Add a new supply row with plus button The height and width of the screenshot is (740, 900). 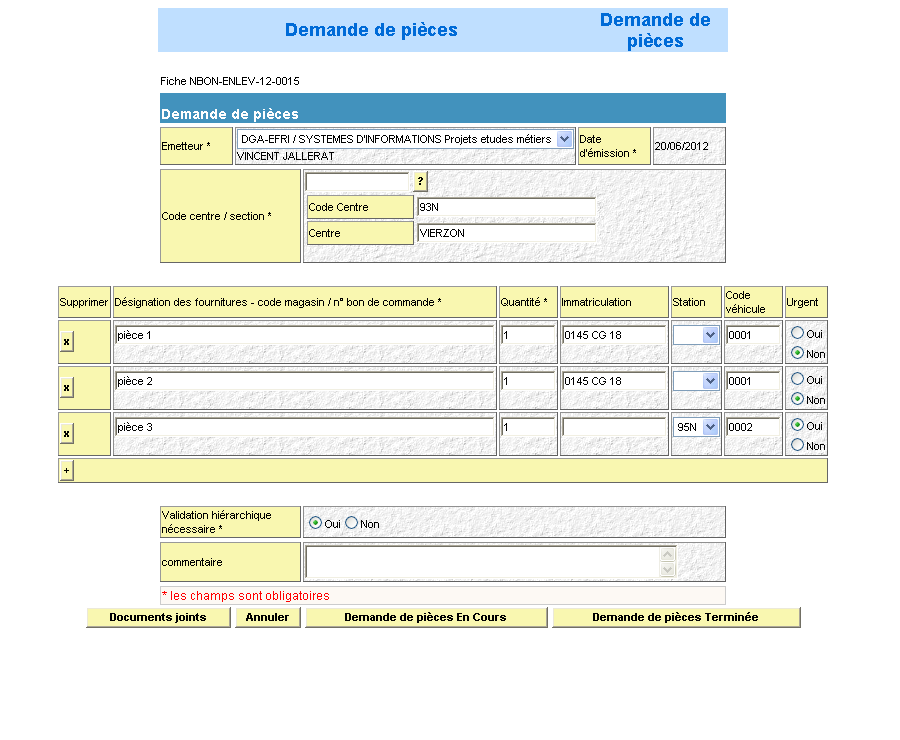coord(67,470)
